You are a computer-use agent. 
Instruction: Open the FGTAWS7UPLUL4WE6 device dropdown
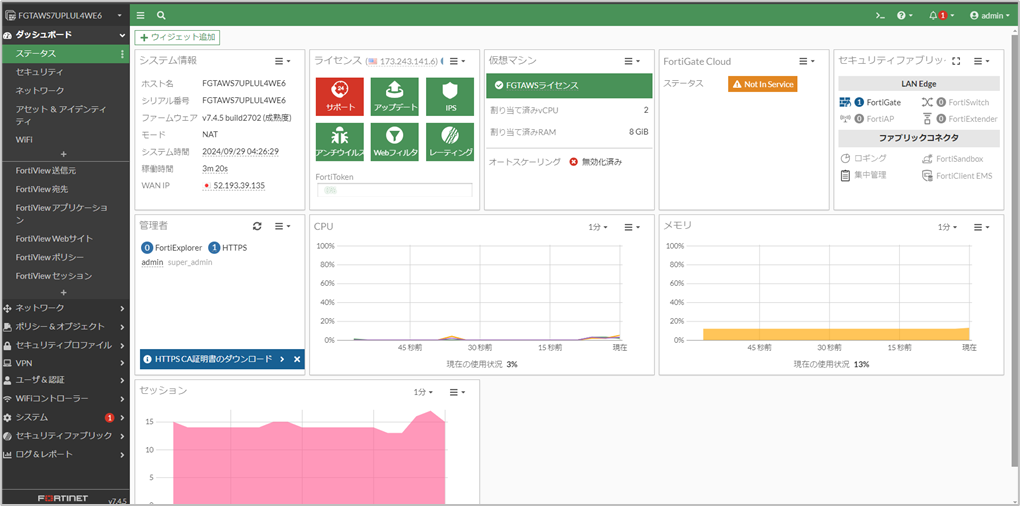[64, 15]
